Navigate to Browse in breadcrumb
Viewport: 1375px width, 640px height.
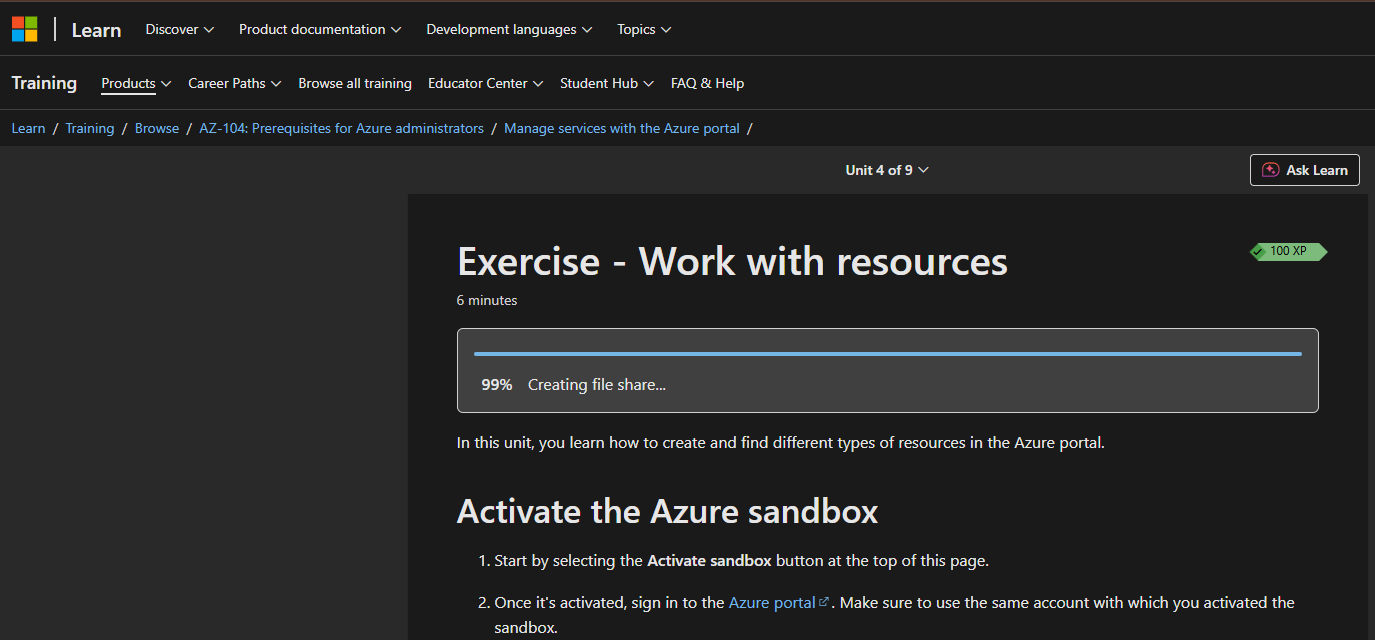point(157,128)
